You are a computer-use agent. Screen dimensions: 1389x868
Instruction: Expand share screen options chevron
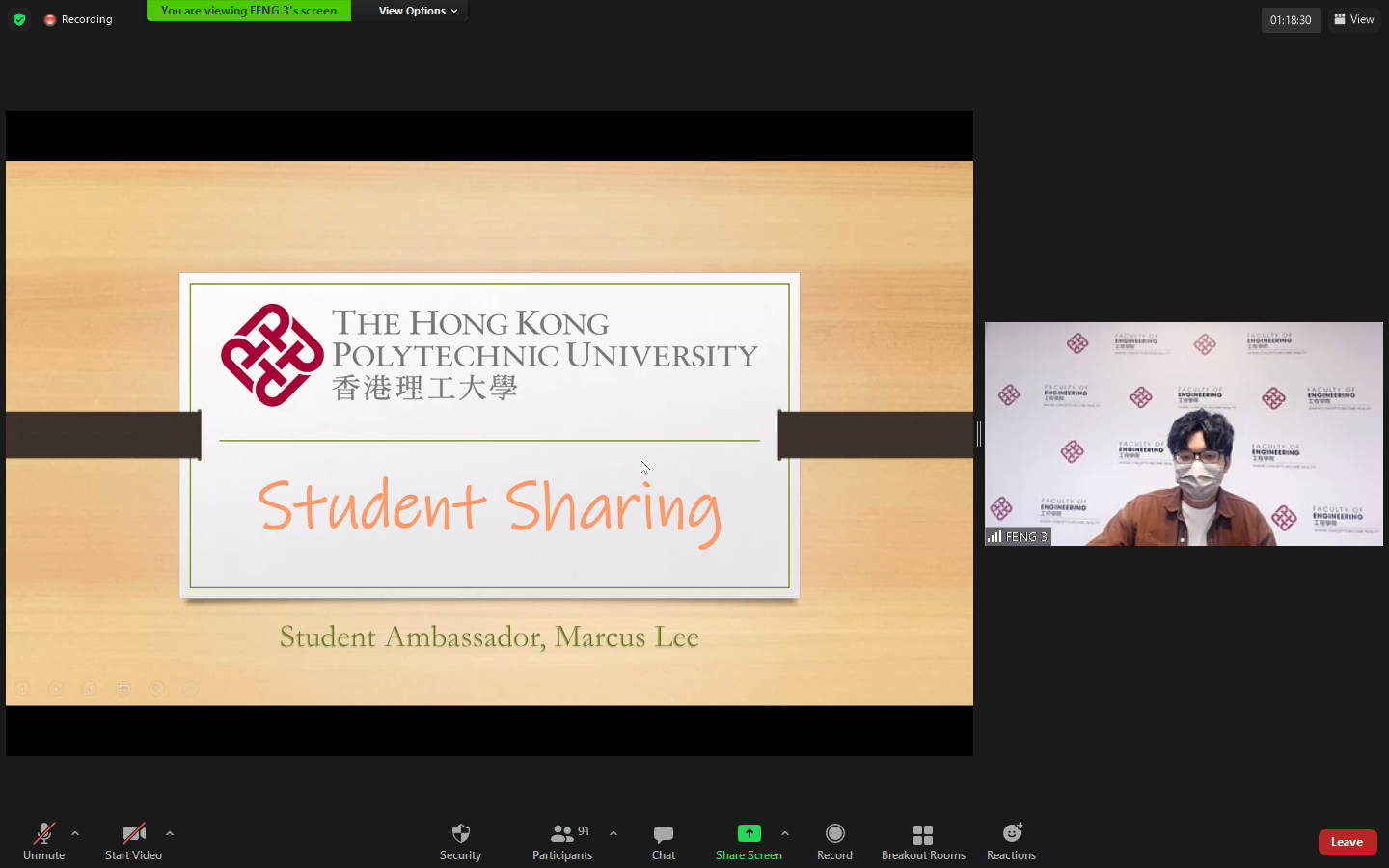point(785,833)
